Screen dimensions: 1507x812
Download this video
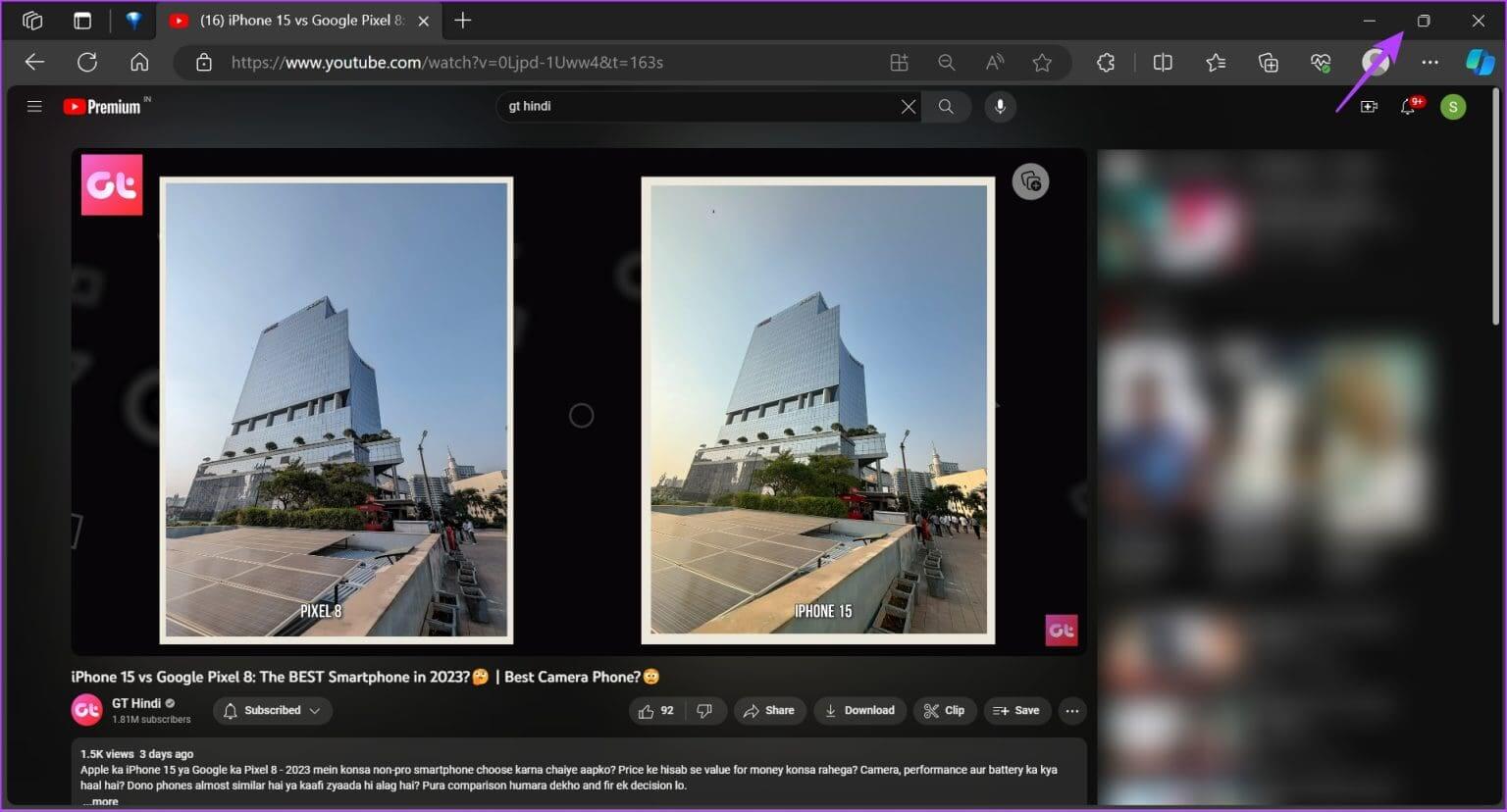click(859, 711)
